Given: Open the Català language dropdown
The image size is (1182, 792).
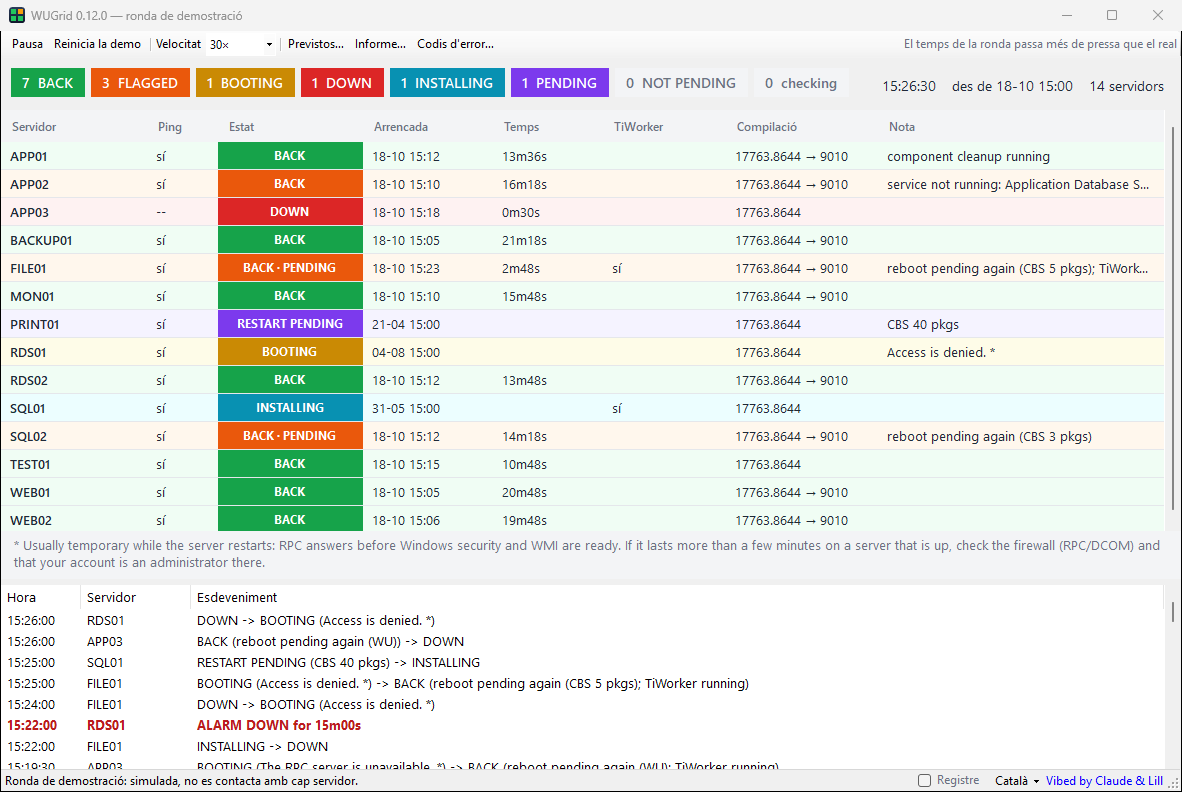Looking at the screenshot, I should coord(1017,781).
